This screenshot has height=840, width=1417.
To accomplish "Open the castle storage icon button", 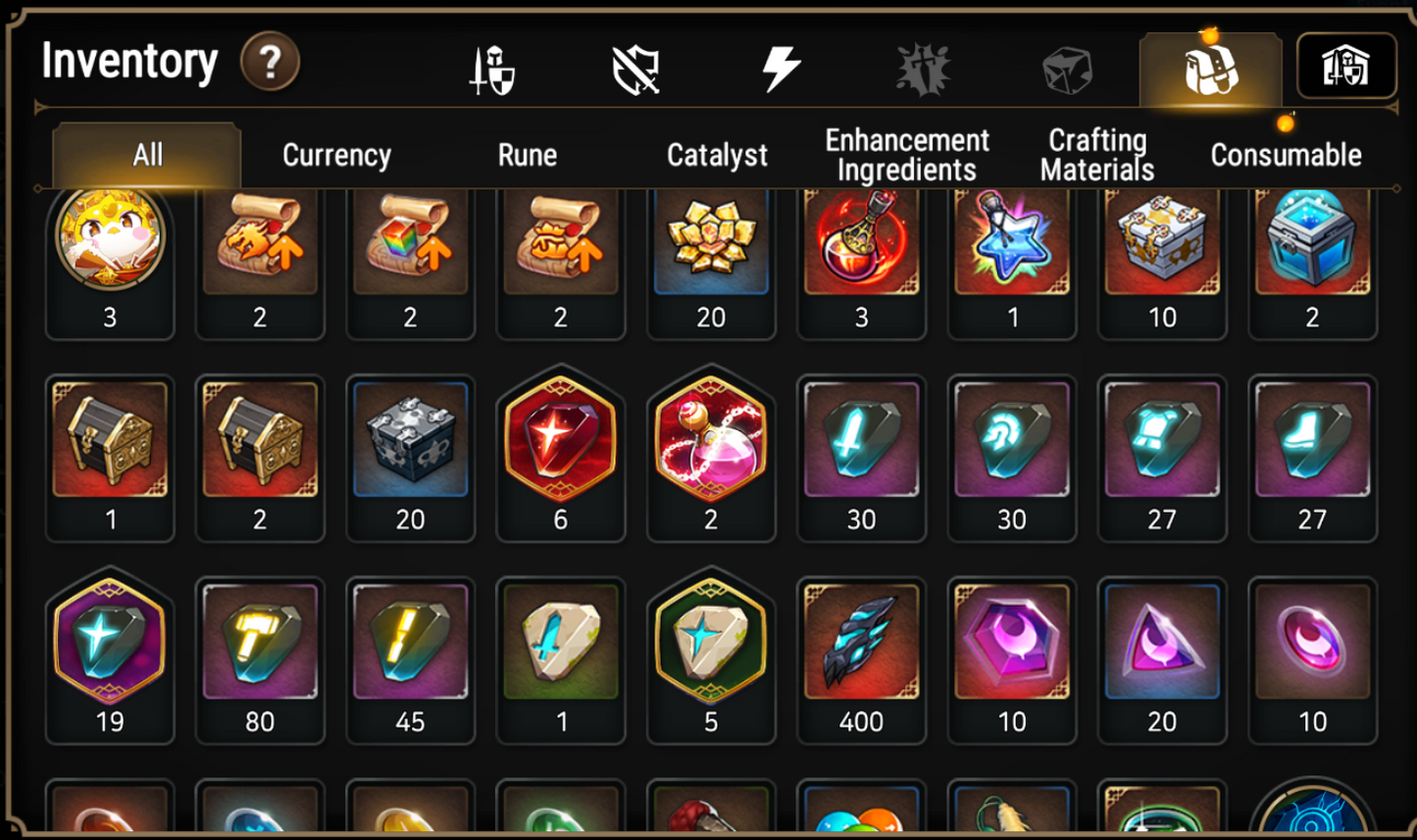I will click(x=1346, y=66).
